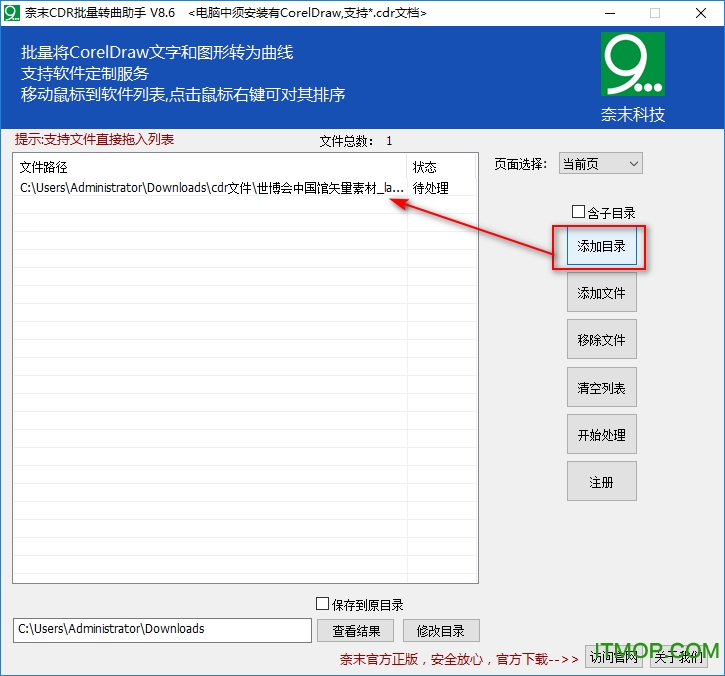Open the 页面选择 dropdown

pos(600,164)
